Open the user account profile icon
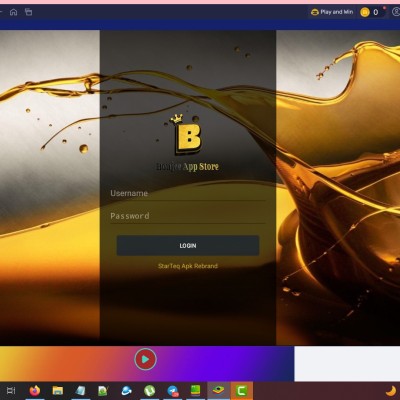This screenshot has height=400, width=400. [x=396, y=12]
